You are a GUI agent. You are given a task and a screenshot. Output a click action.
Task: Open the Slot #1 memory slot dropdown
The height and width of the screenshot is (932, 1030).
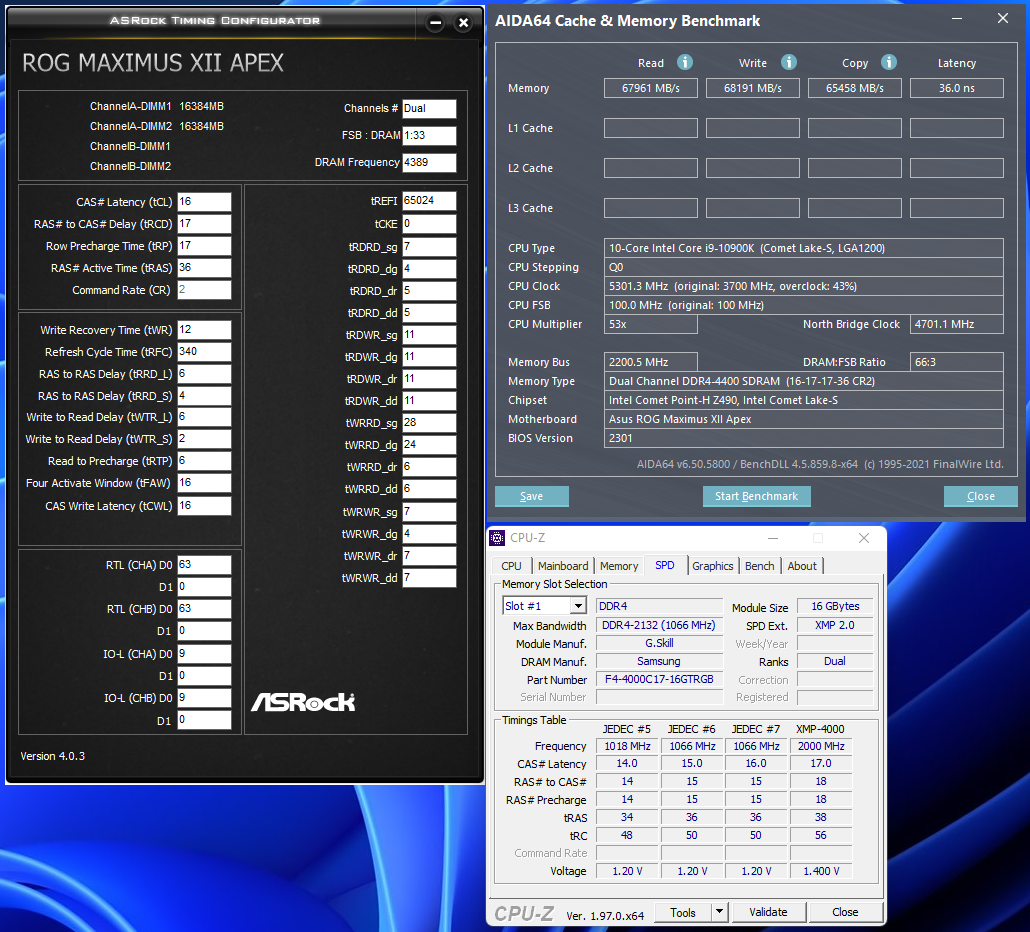pos(578,606)
